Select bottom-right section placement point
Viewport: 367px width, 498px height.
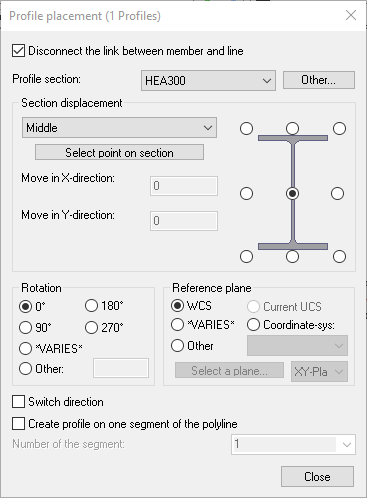(339, 257)
